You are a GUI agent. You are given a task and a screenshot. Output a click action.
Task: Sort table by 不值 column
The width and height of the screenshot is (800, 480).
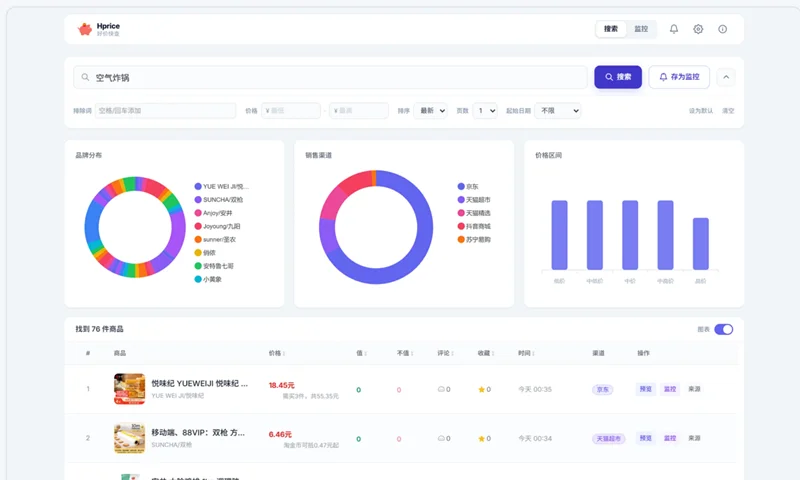[405, 353]
